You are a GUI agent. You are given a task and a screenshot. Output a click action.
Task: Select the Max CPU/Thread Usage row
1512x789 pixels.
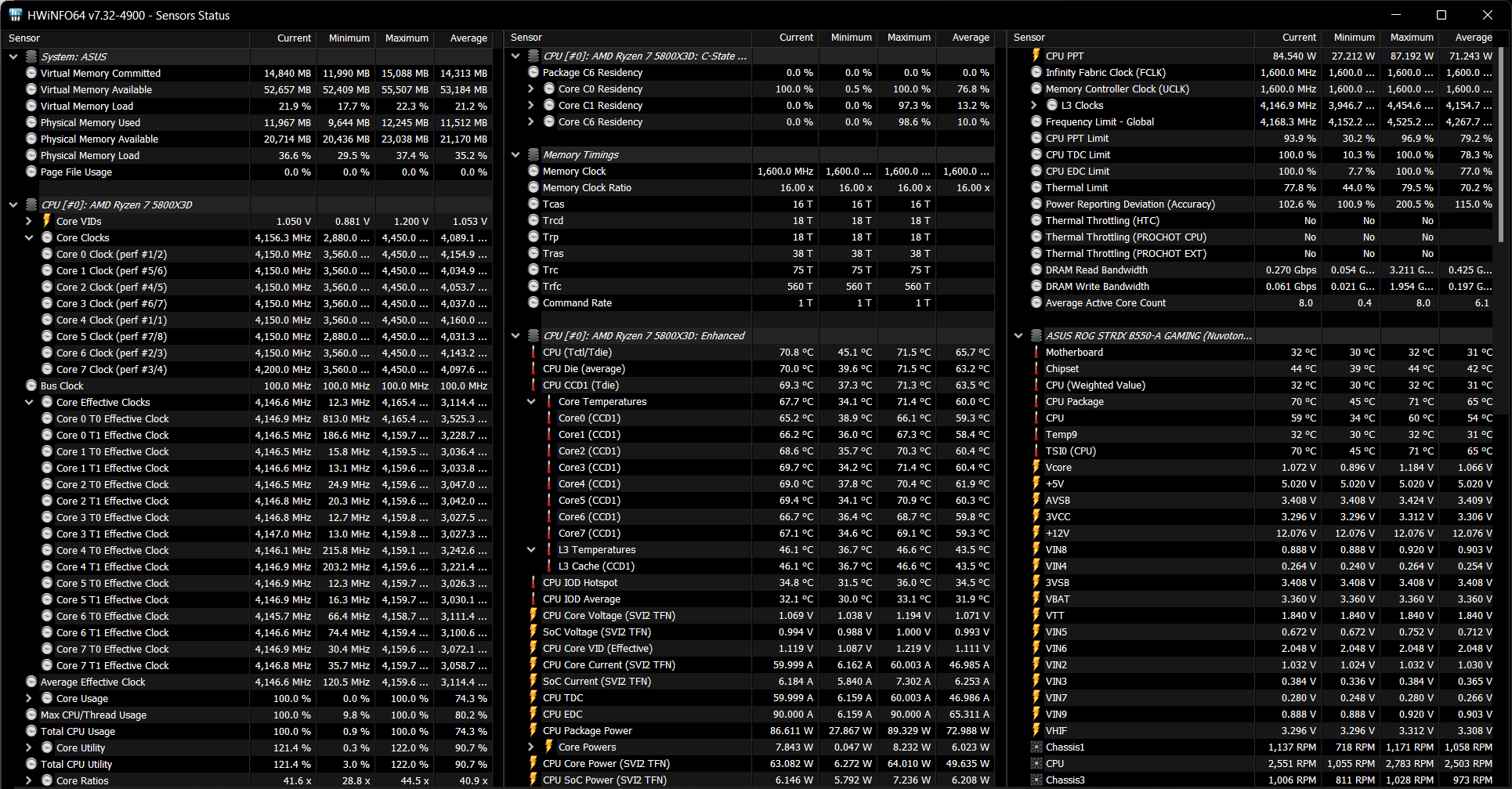[x=249, y=715]
